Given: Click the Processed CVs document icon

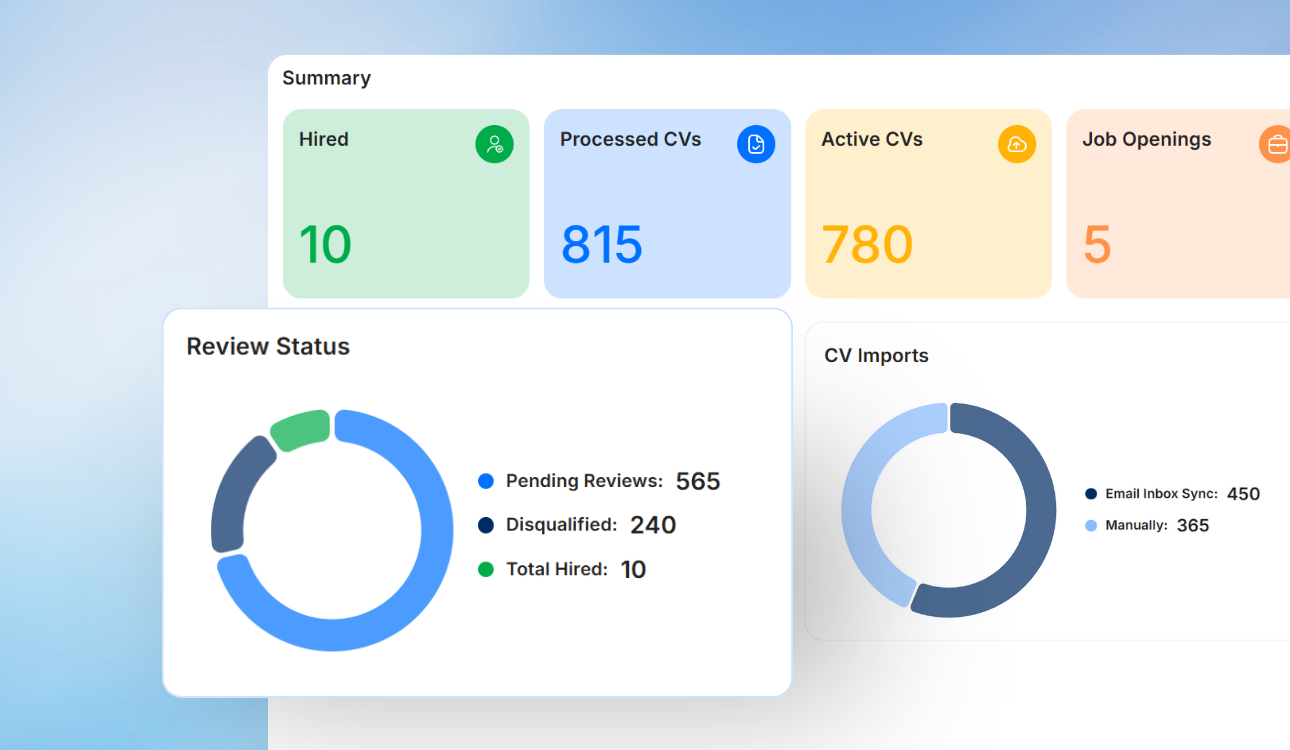Looking at the screenshot, I should click(x=756, y=144).
